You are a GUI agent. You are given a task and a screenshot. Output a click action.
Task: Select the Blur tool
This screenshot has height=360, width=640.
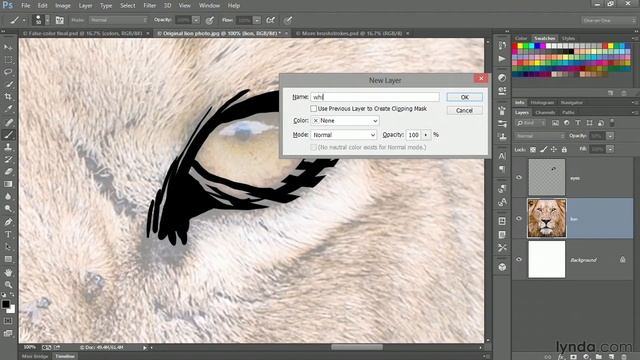8,196
